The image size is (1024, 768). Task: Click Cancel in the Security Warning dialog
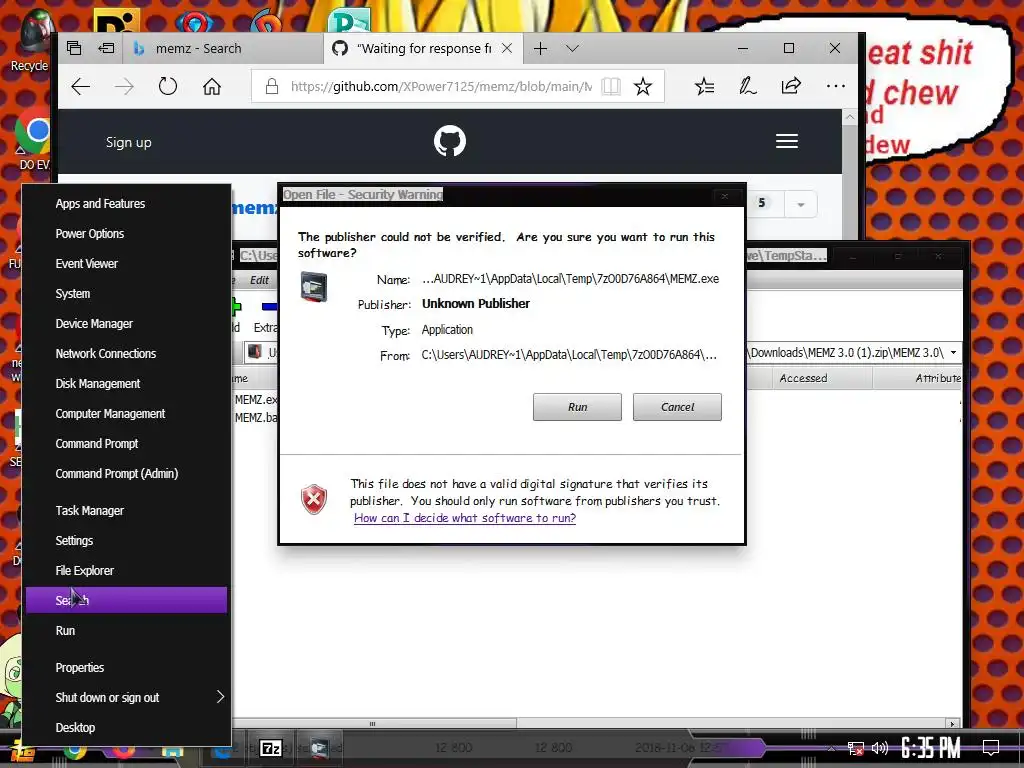coord(677,407)
